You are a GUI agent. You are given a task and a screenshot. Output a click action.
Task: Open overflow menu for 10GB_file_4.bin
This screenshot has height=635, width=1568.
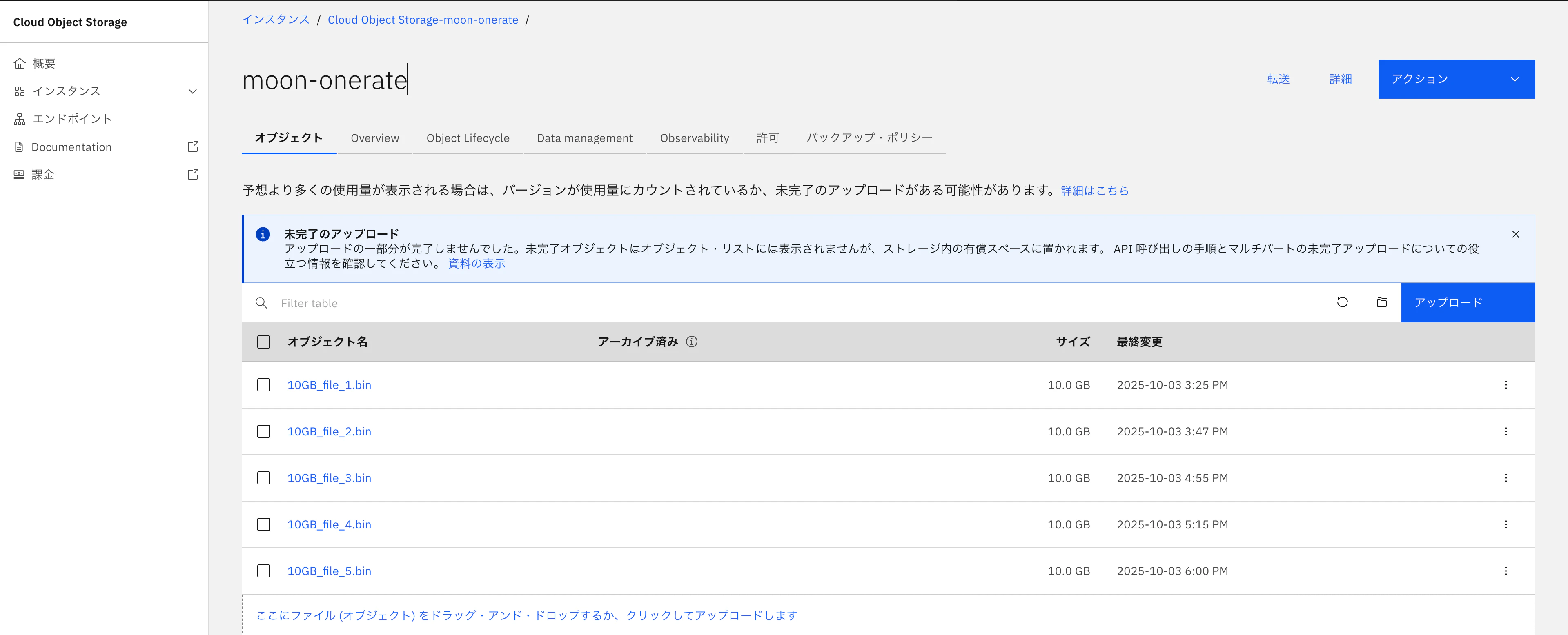pyautogui.click(x=1506, y=524)
